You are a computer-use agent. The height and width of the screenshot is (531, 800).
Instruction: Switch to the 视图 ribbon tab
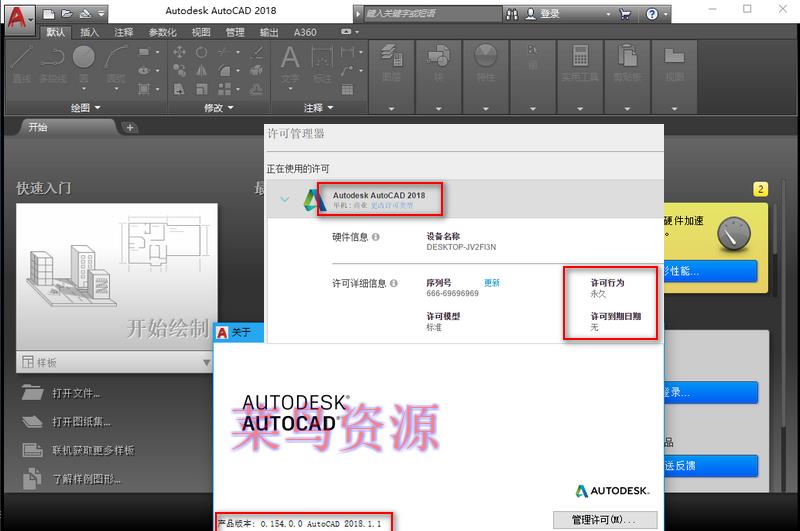201,32
